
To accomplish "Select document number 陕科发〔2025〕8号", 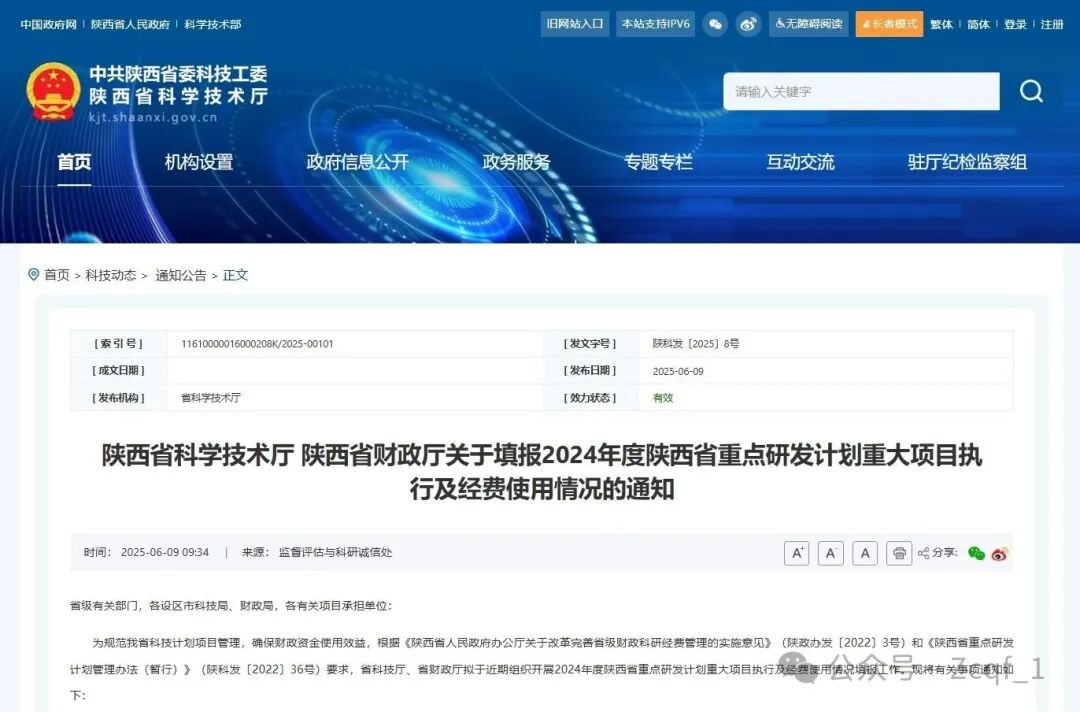I will 696,344.
